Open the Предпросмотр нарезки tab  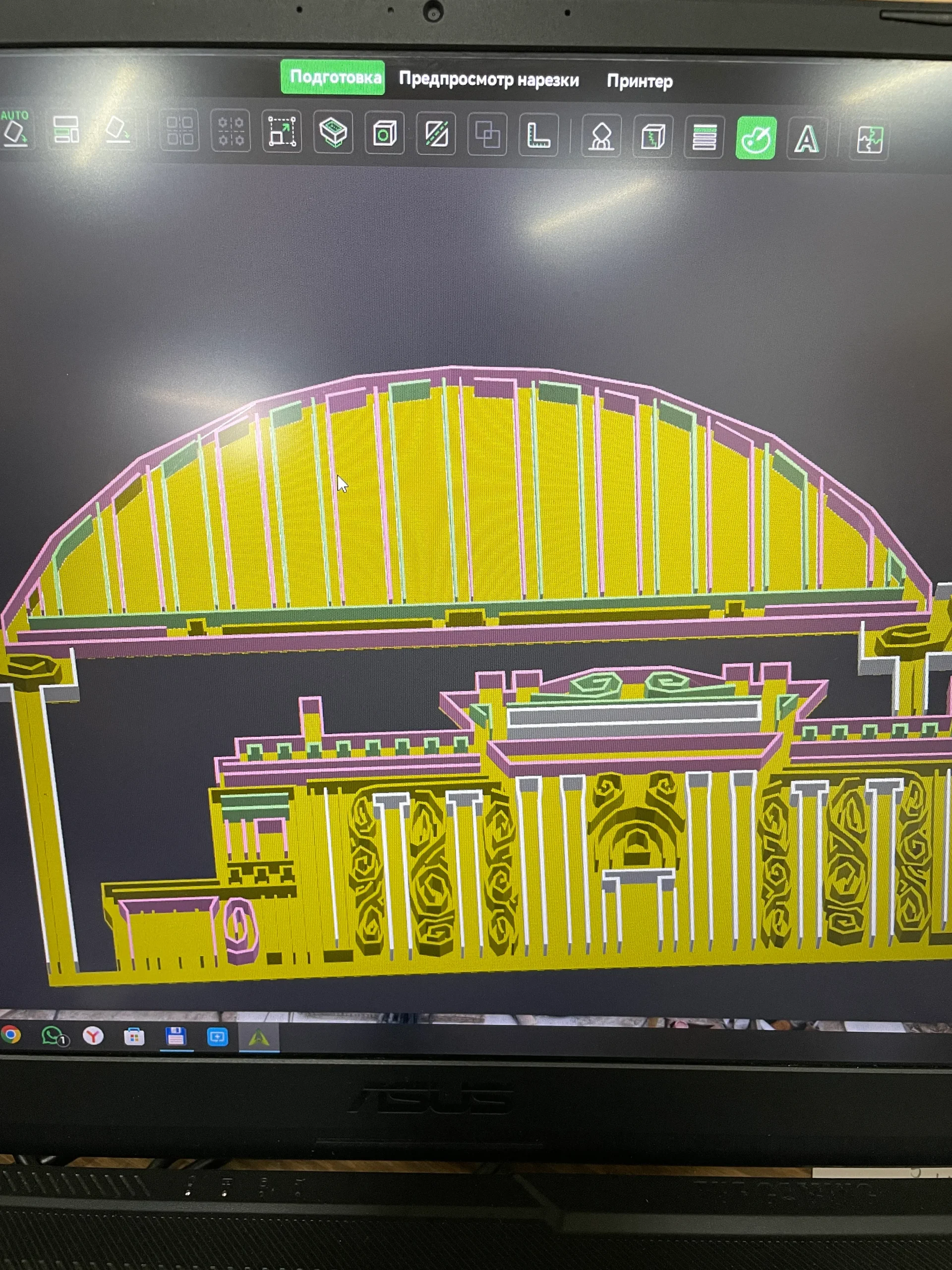489,80
